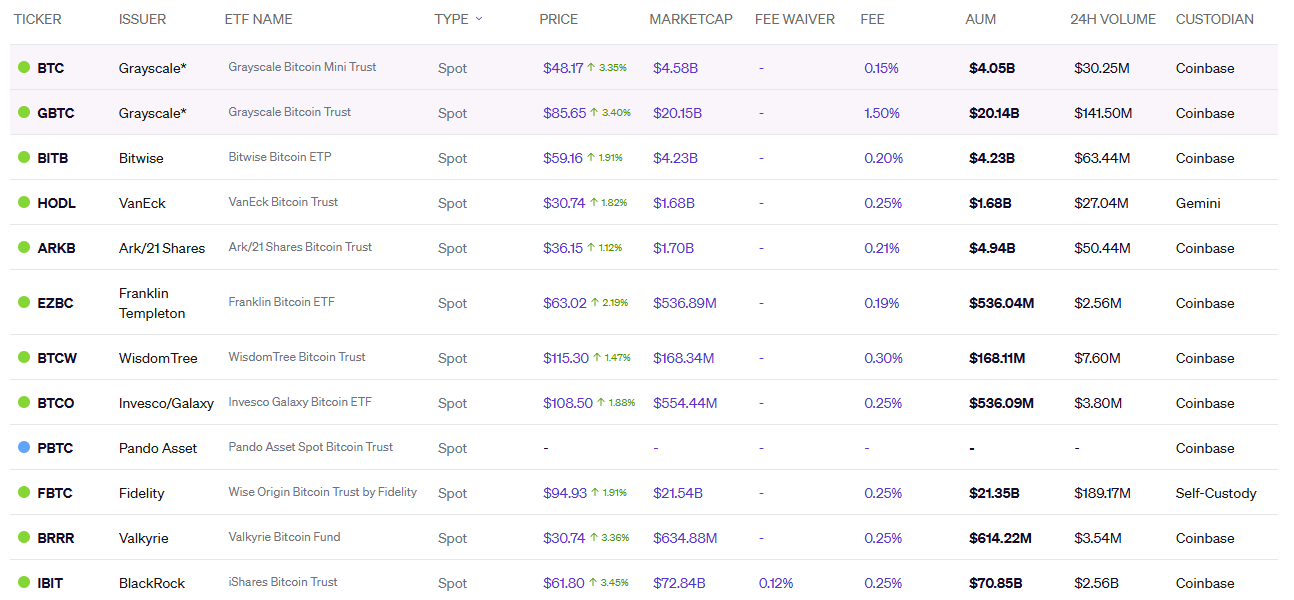Viewport: 1294px width, 600px height.
Task: Click the green dot next to IBIT
Action: tap(24, 583)
